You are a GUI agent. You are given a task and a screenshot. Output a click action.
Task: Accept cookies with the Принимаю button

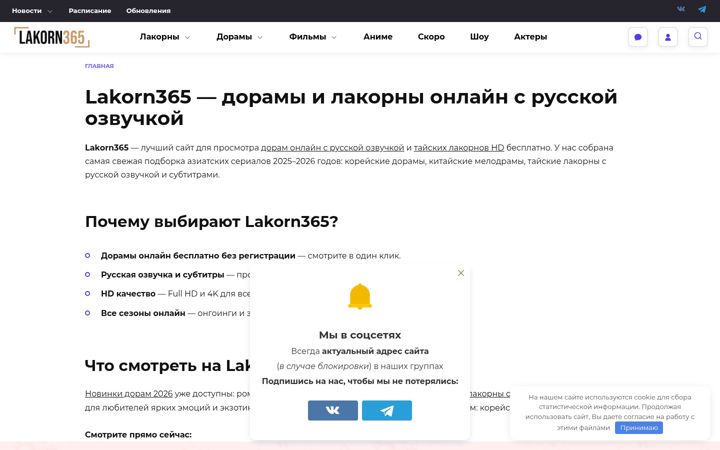click(639, 428)
